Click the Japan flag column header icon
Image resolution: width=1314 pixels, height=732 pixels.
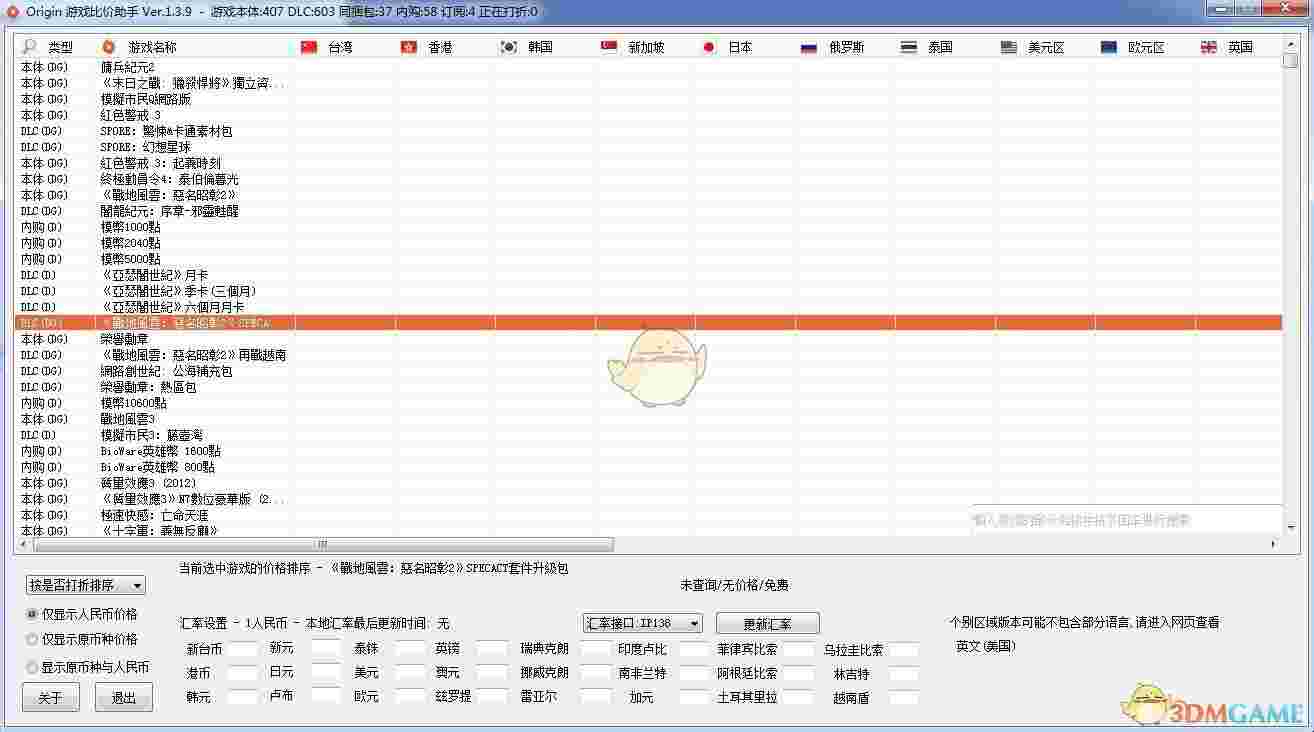709,46
